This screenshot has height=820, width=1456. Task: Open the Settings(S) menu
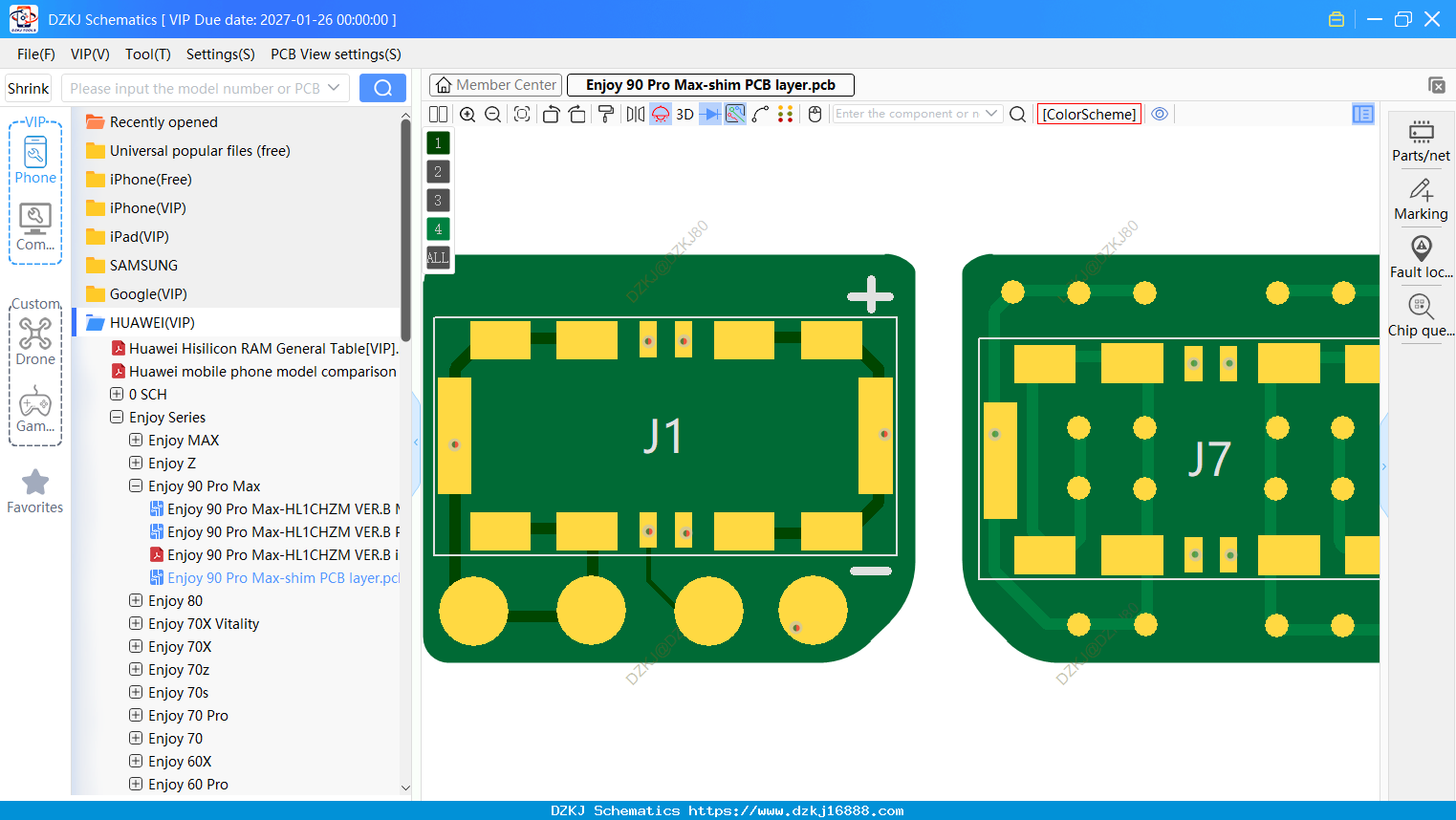click(x=221, y=54)
